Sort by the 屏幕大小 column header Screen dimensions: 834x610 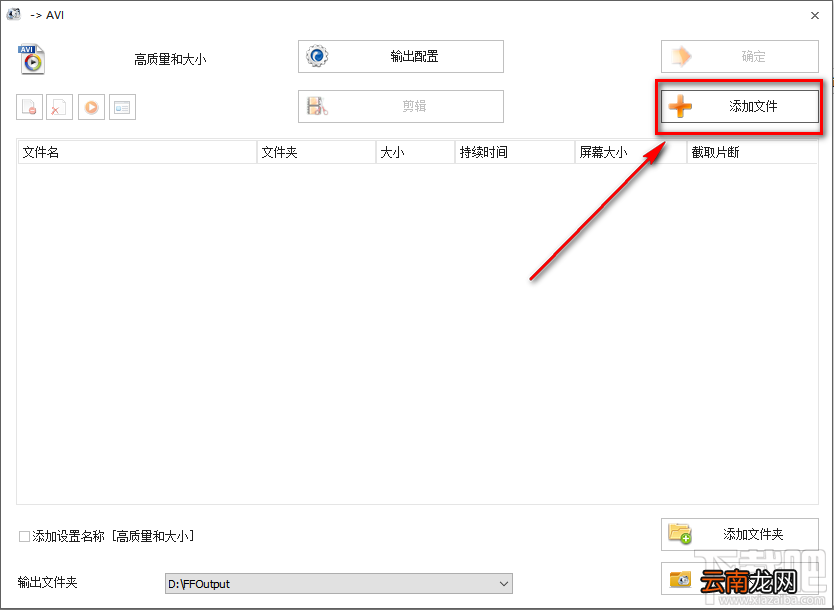pos(631,152)
